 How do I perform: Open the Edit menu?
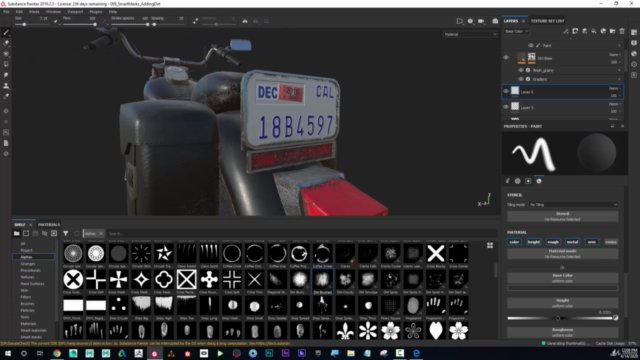point(19,12)
